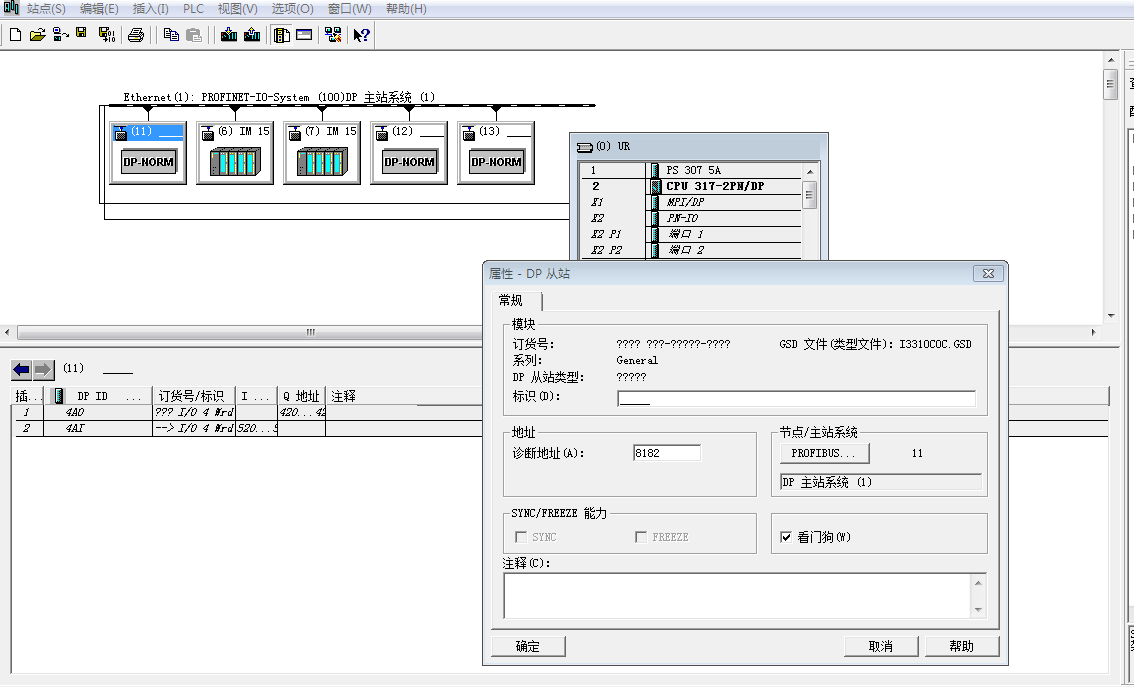Viewport: 1134px width, 687px height.
Task: Click the SYNC checkbox
Action: point(521,537)
